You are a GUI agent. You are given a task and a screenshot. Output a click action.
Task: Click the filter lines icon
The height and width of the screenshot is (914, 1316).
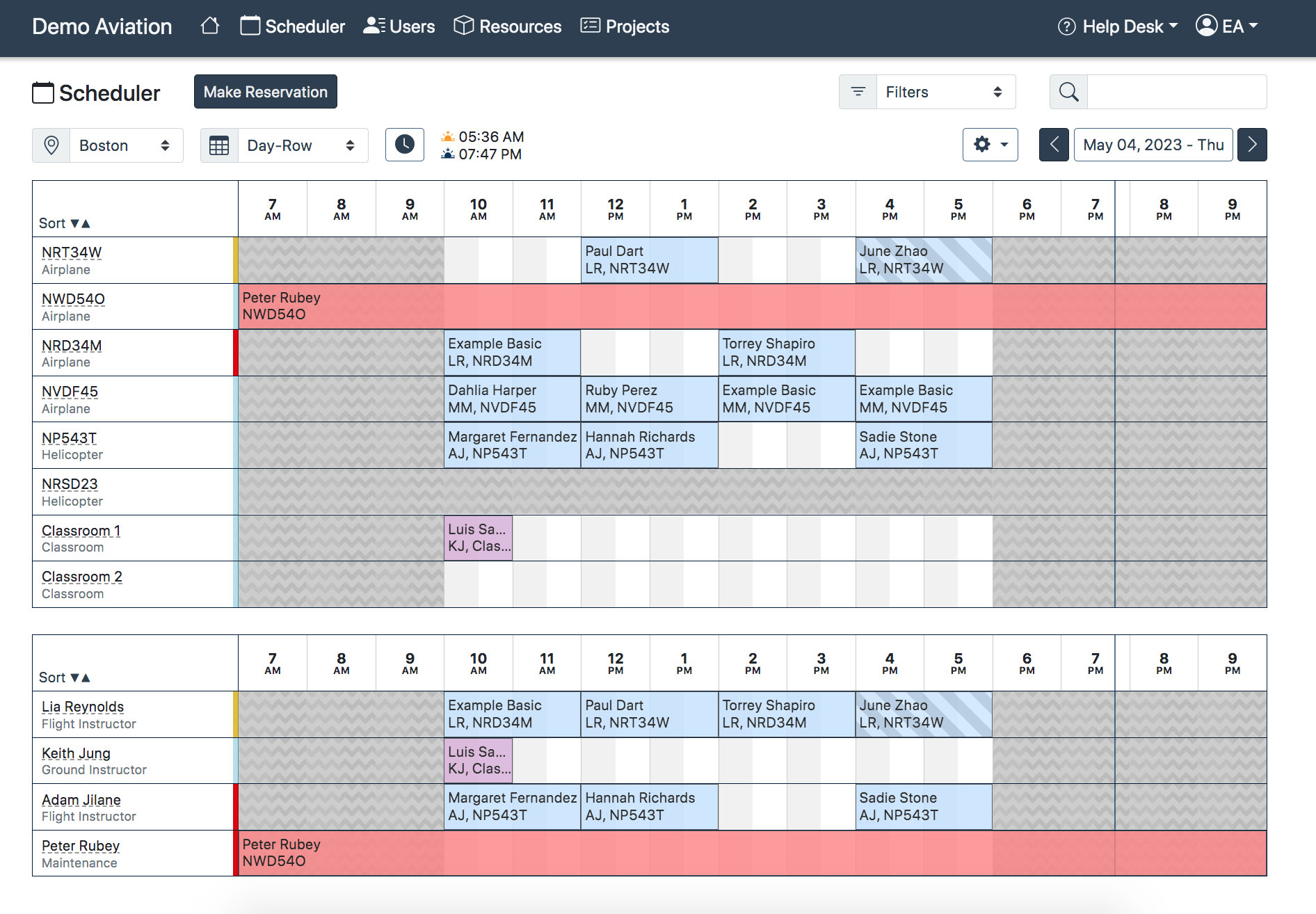[858, 92]
